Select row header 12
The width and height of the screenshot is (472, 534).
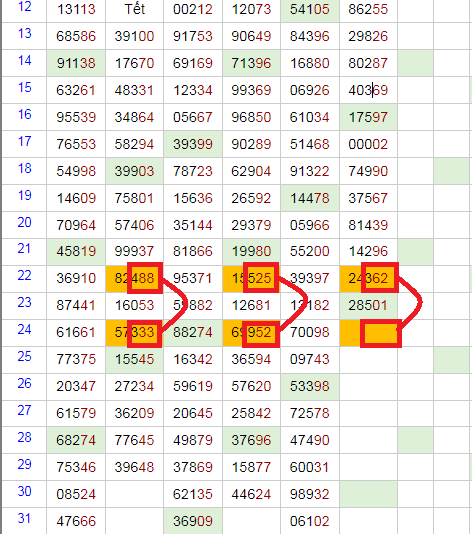(24, 9)
